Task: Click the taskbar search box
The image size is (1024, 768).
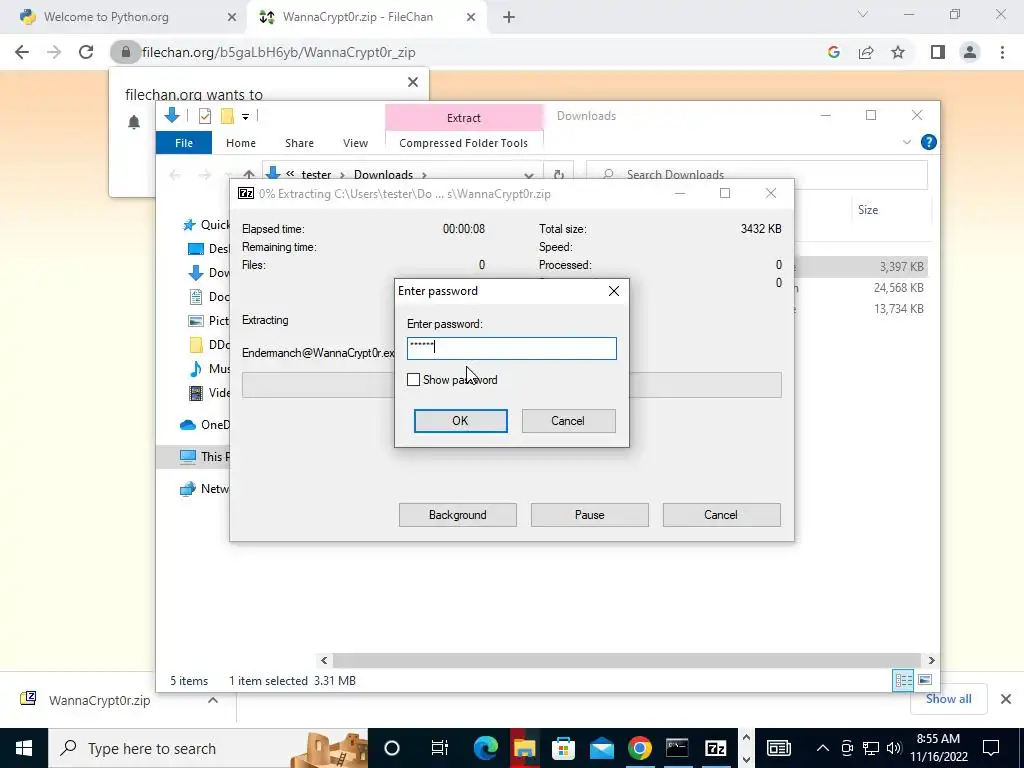Action: [208, 748]
